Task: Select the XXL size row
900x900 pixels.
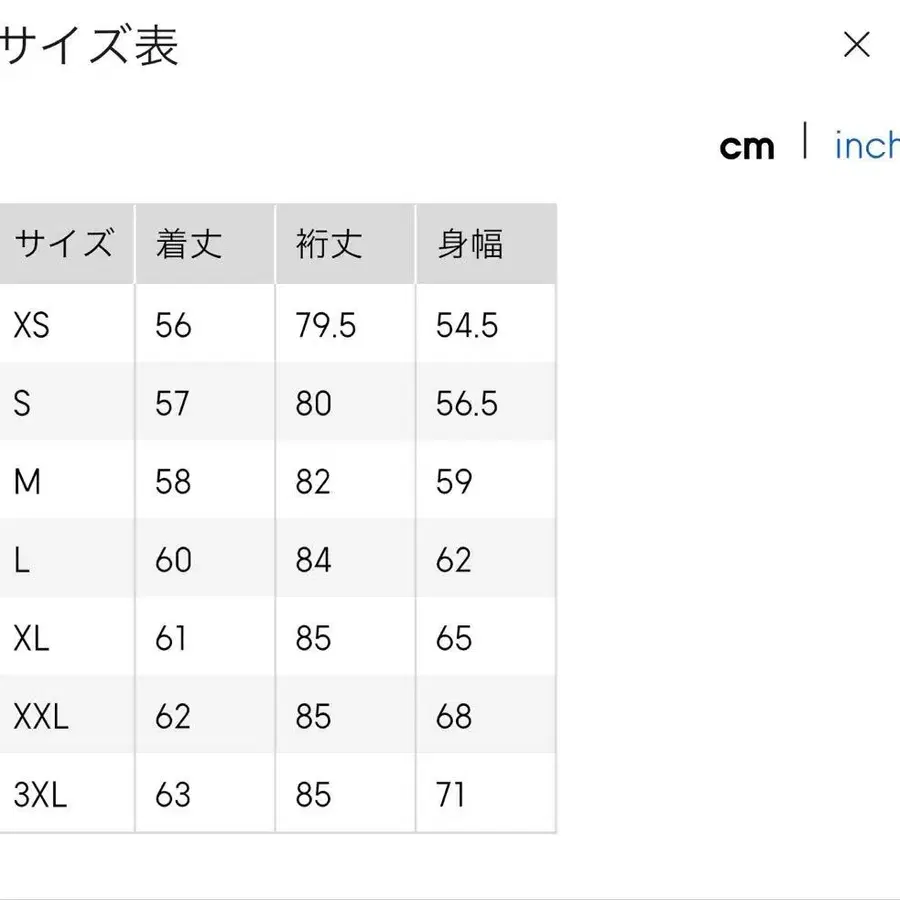Action: coord(64,716)
